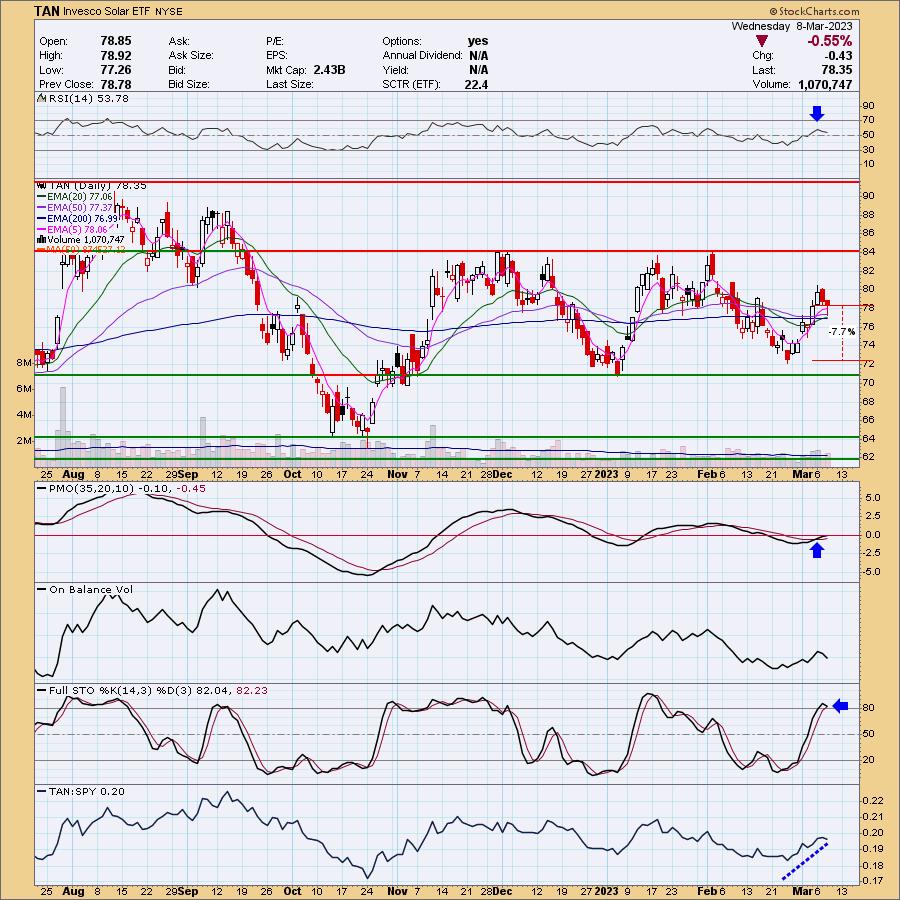Click the EMA(50) 77.37 legend text
The height and width of the screenshot is (900, 900).
click(x=80, y=208)
